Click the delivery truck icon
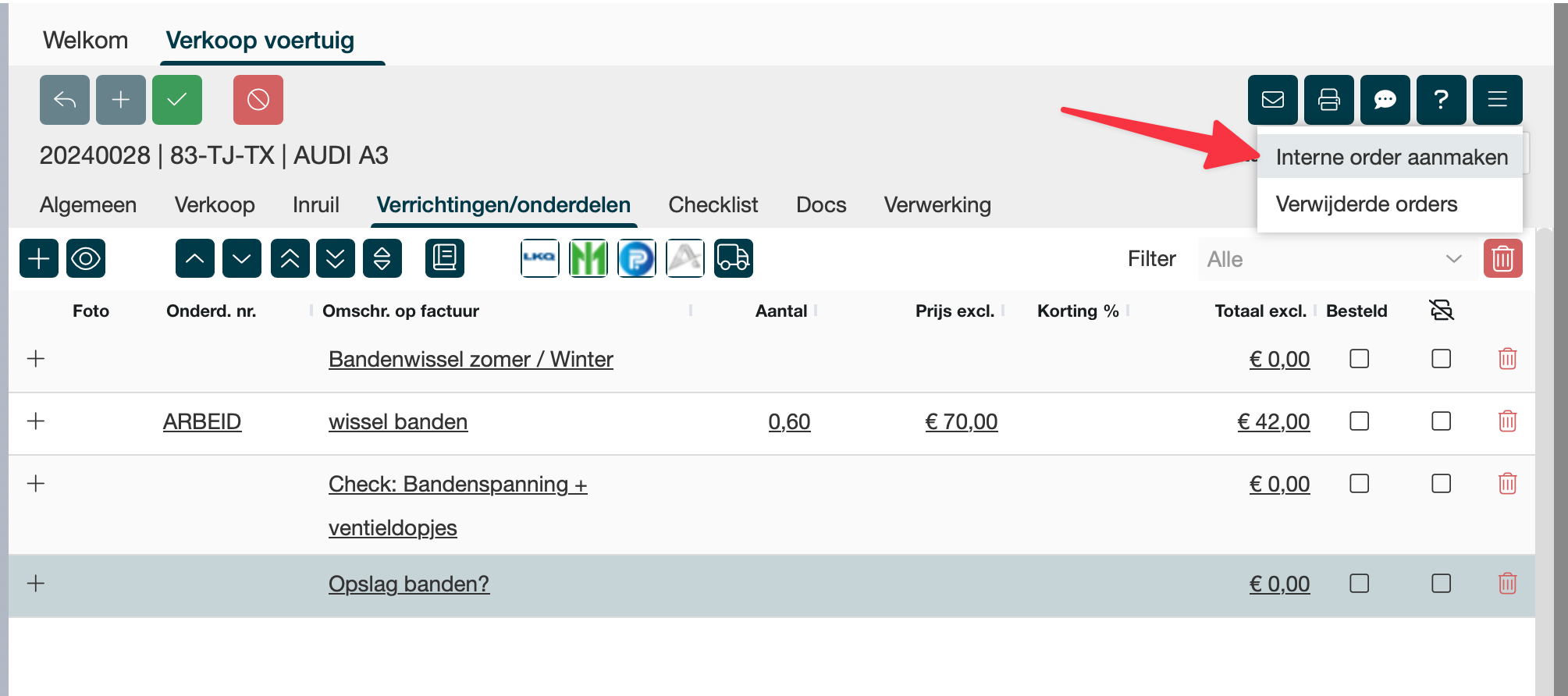1568x696 pixels. [733, 258]
